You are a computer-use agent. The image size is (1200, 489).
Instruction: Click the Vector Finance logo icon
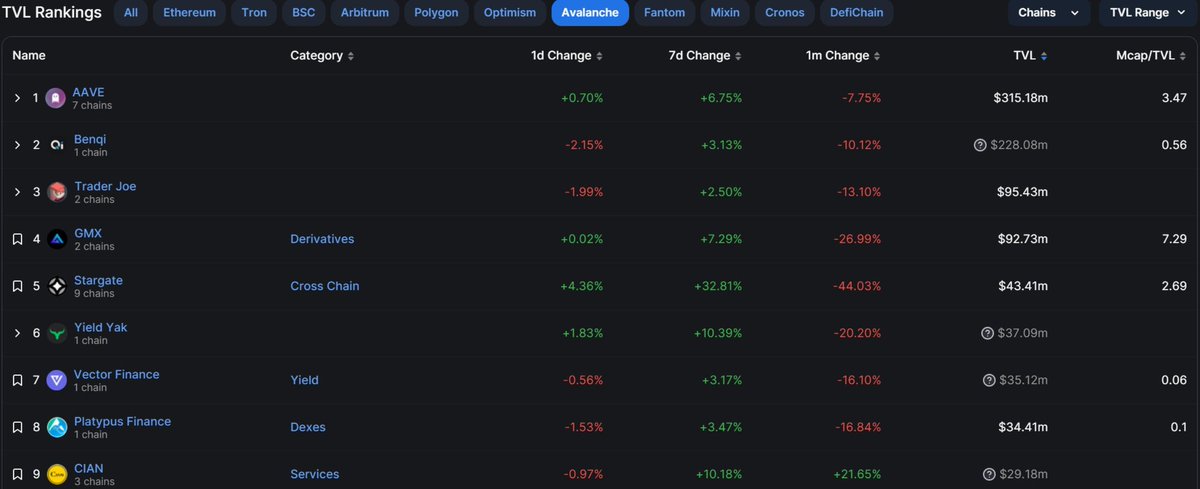click(x=56, y=380)
